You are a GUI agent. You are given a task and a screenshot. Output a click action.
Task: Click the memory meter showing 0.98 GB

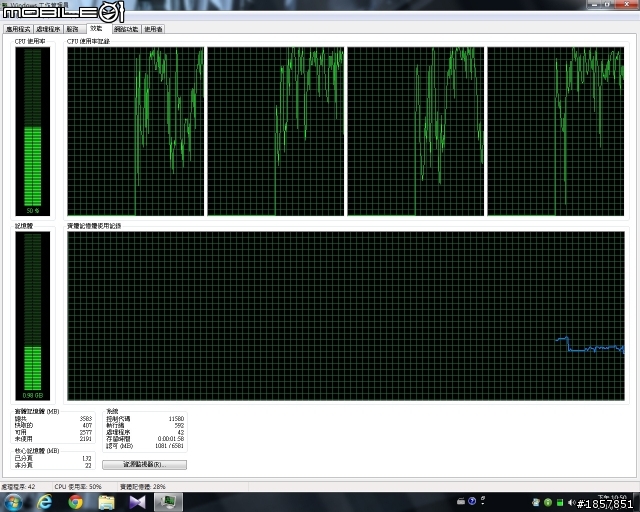pyautogui.click(x=33, y=316)
